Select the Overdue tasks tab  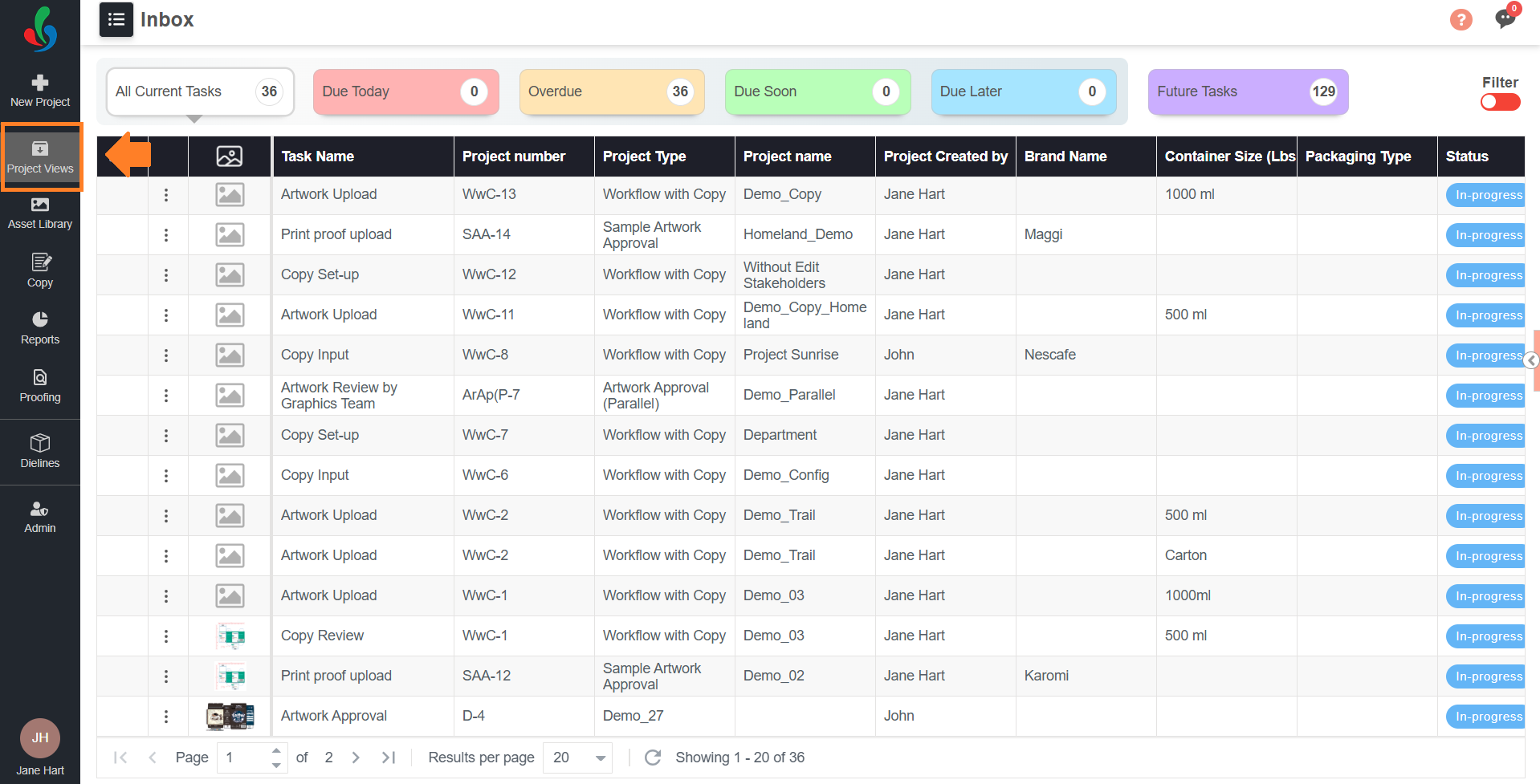pos(611,91)
